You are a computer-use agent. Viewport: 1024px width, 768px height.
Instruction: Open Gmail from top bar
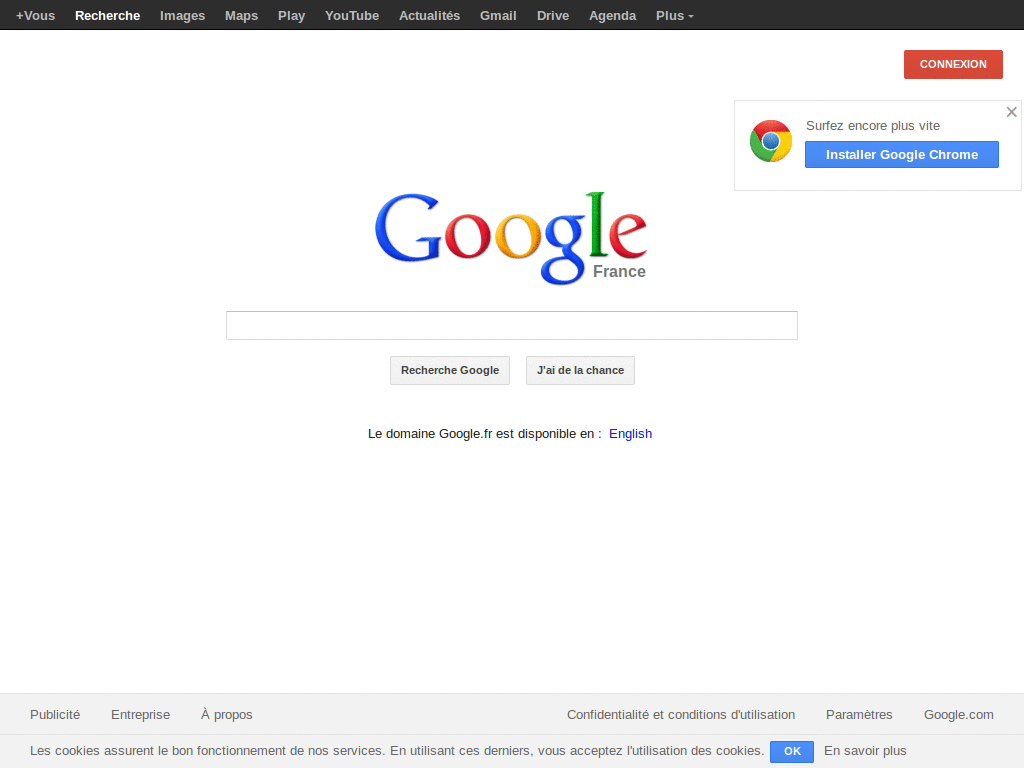pyautogui.click(x=498, y=16)
